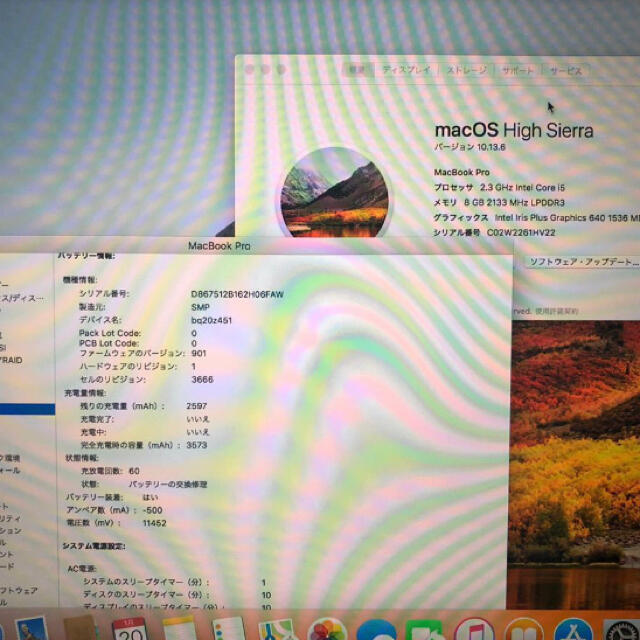Open the 使用許諾契約 license link
This screenshot has height=640, width=640.
point(557,311)
